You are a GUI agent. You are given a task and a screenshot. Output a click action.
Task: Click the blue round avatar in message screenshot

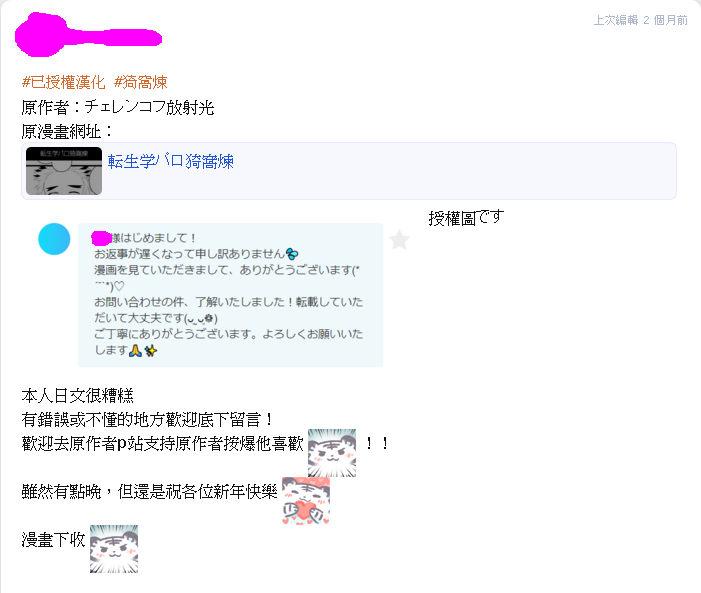(x=54, y=239)
